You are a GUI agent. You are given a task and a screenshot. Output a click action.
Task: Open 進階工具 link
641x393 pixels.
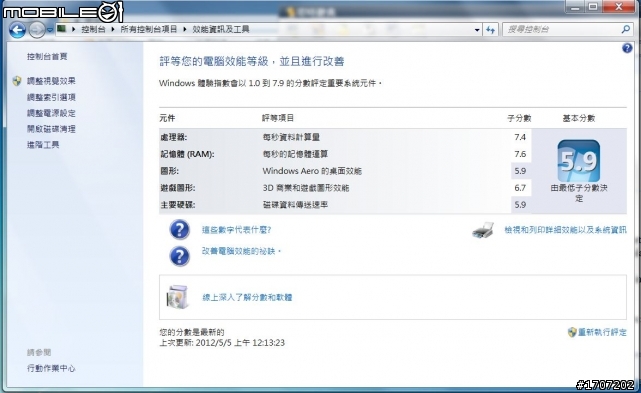tap(43, 144)
